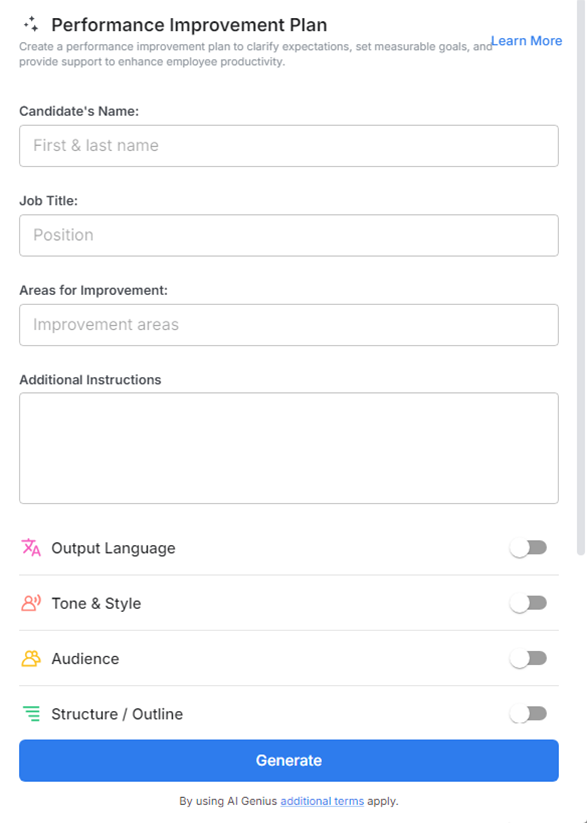Select the Job Title position field
Viewport: 587px width, 823px height.
pyautogui.click(x=288, y=235)
